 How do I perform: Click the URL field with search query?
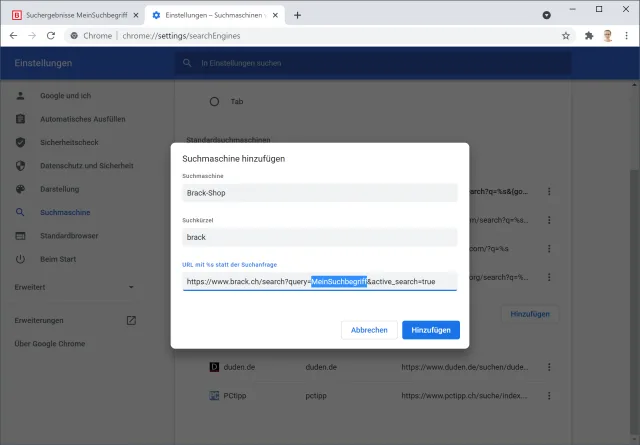coord(320,282)
